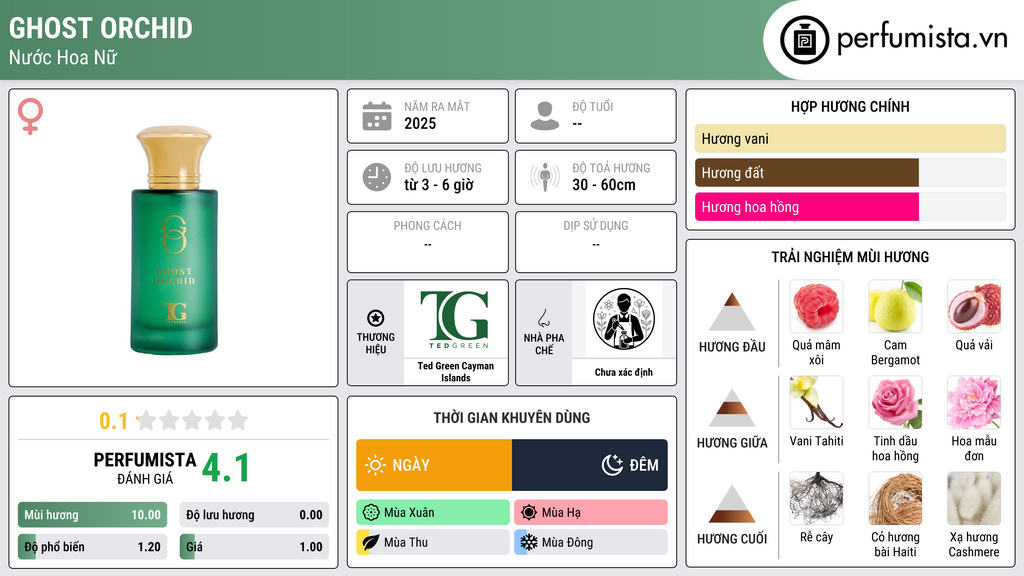The image size is (1024, 576).
Task: Select the Ngày daytime segment
Action: [x=434, y=465]
